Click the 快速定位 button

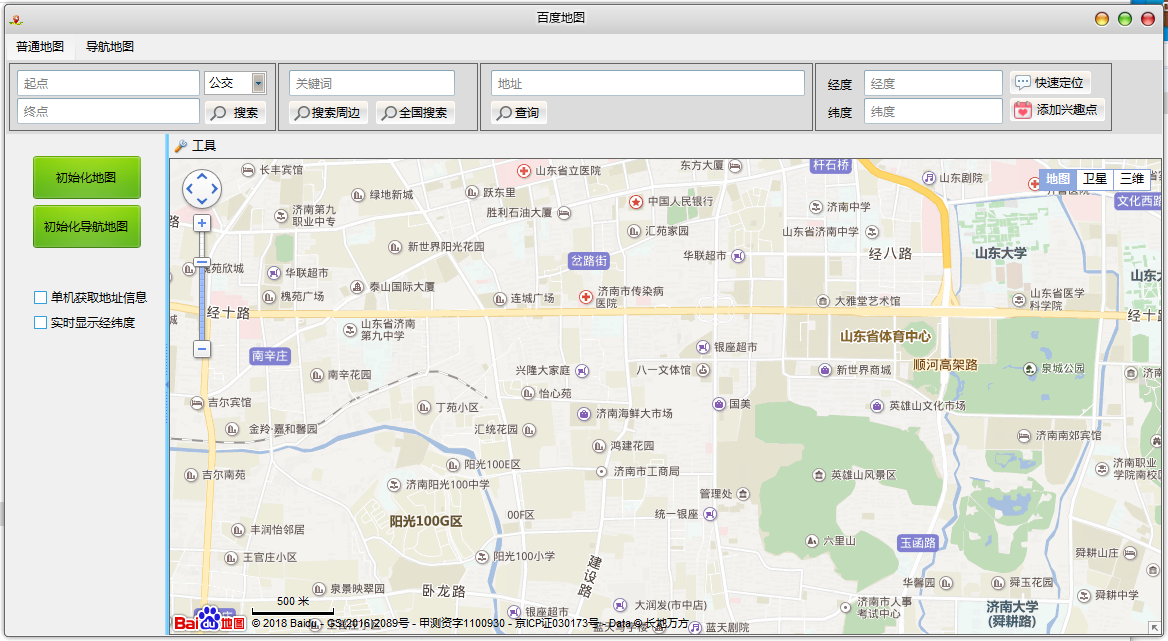pyautogui.click(x=1050, y=82)
